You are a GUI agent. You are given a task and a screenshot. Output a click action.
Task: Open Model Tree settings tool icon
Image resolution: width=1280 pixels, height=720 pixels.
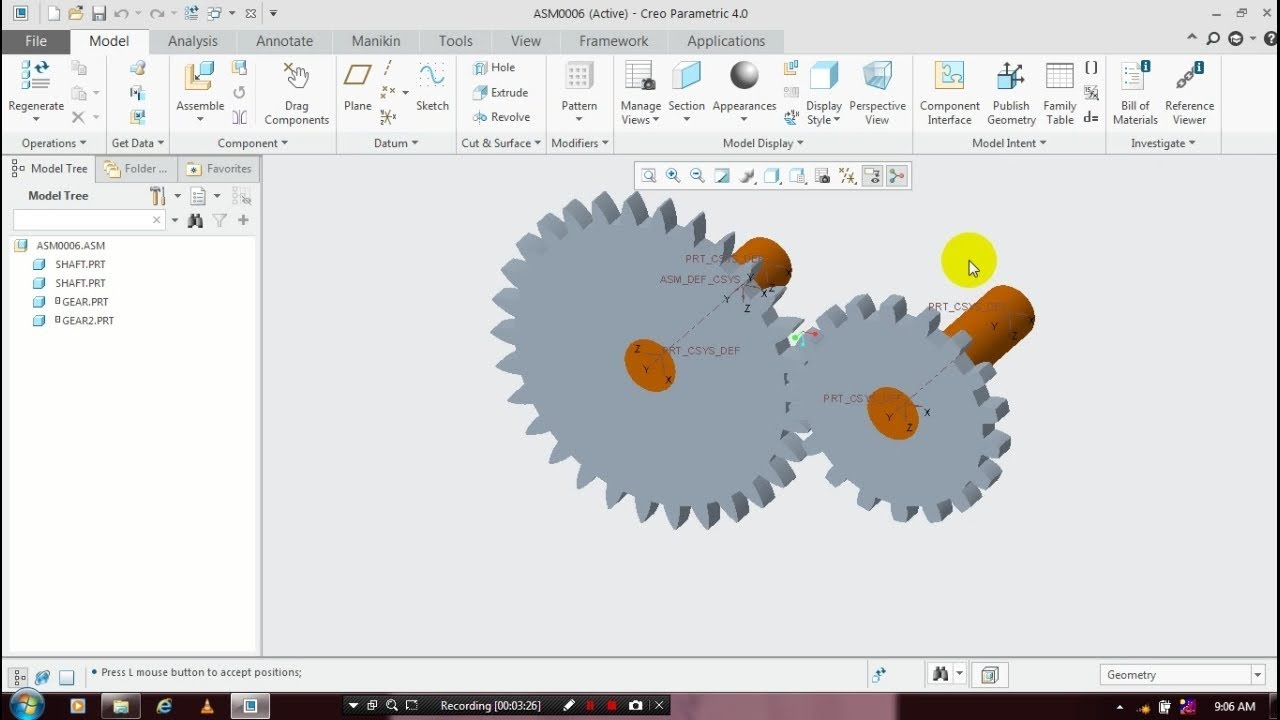coord(157,196)
